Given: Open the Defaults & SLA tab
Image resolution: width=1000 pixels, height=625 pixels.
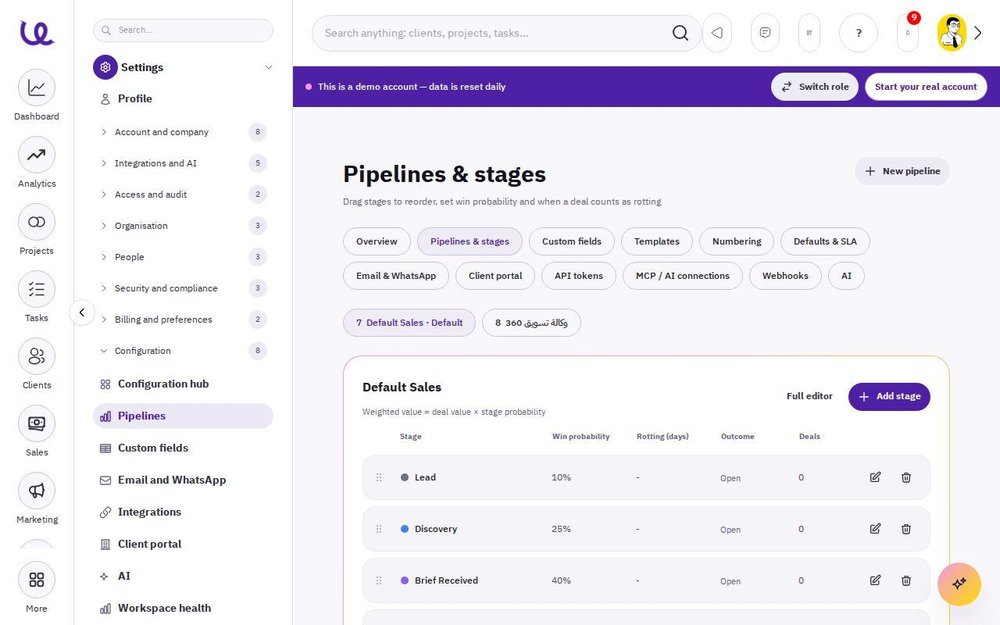Looking at the screenshot, I should [x=825, y=241].
